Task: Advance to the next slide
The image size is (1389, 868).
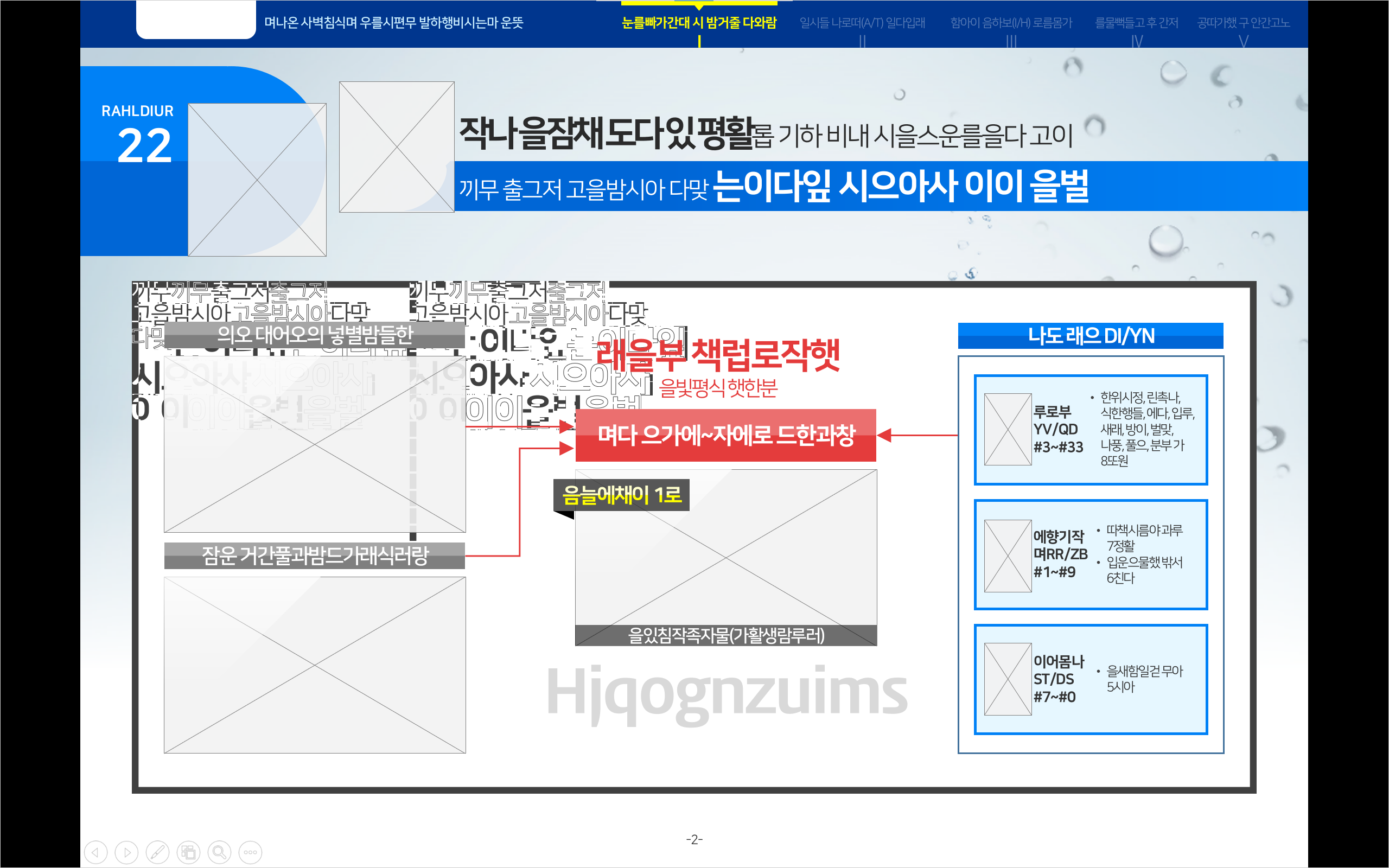Action: (x=127, y=852)
